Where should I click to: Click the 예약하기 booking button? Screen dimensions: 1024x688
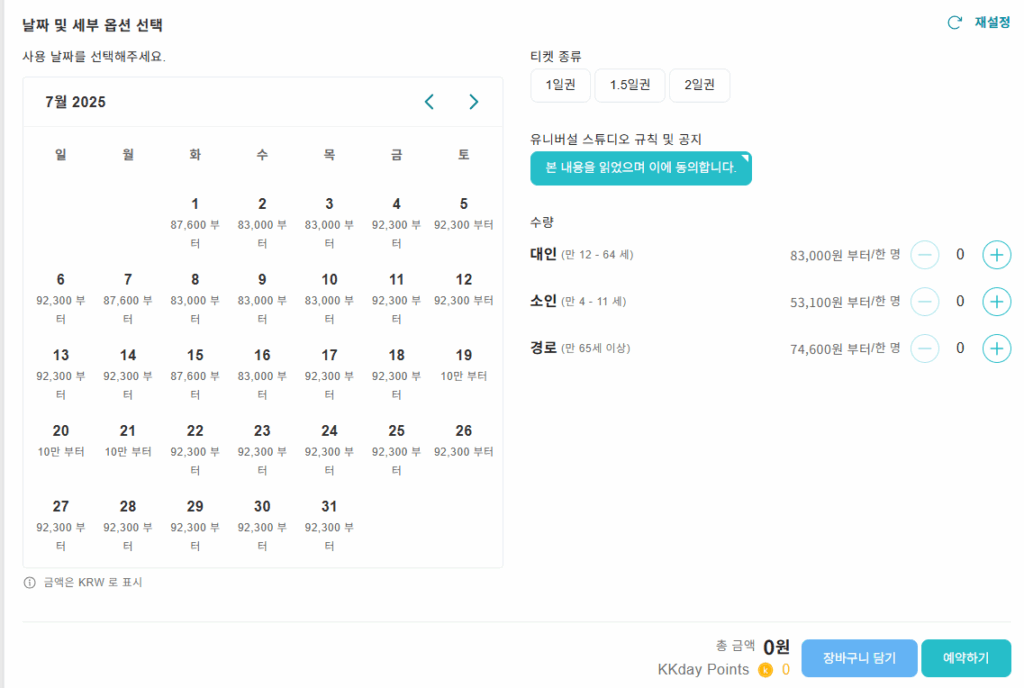966,658
